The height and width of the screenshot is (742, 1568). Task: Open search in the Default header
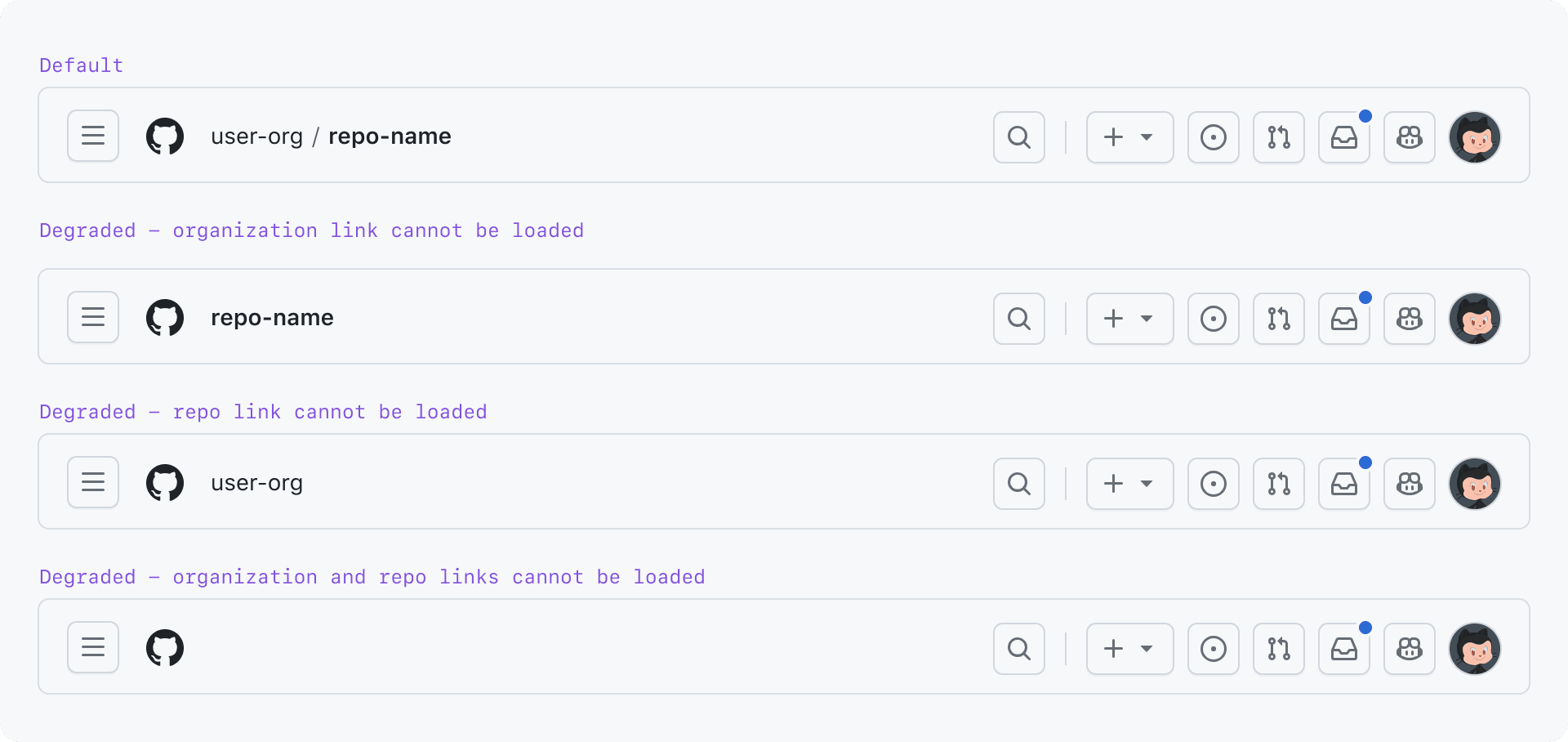(1018, 137)
